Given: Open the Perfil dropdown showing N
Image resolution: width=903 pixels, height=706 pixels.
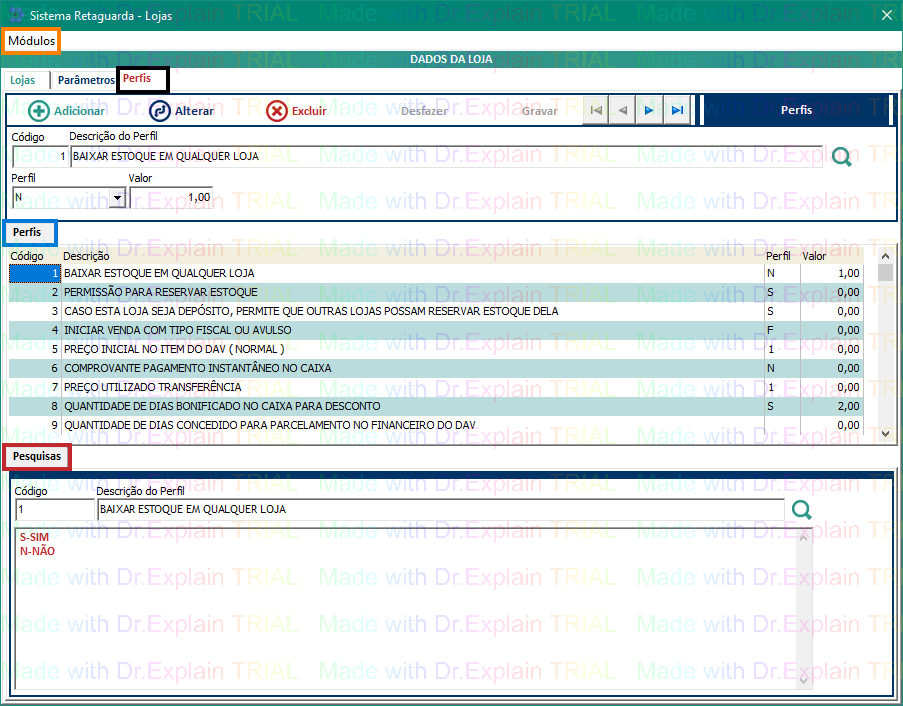Looking at the screenshot, I should pos(117,198).
